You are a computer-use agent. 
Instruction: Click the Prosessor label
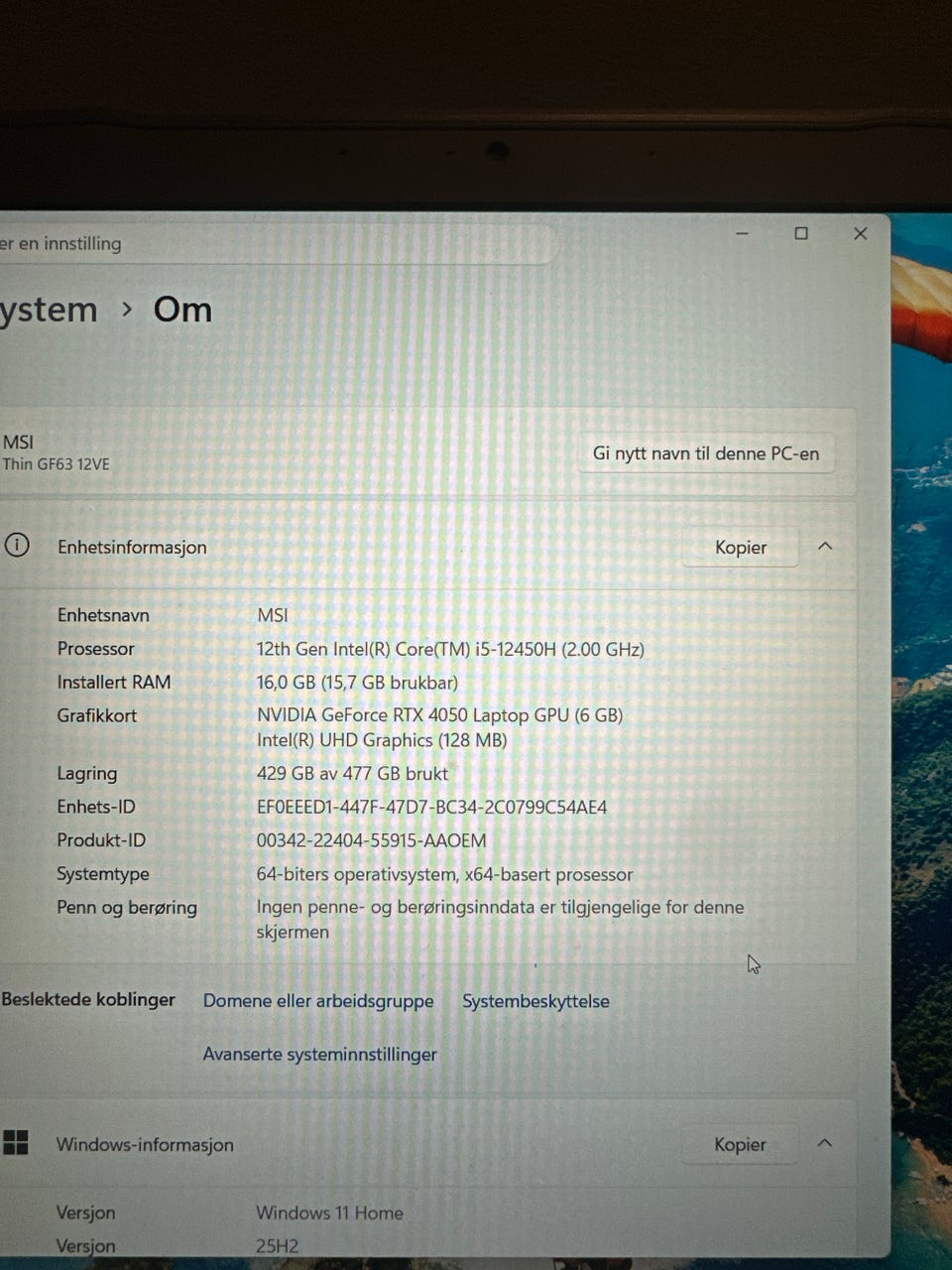point(95,649)
